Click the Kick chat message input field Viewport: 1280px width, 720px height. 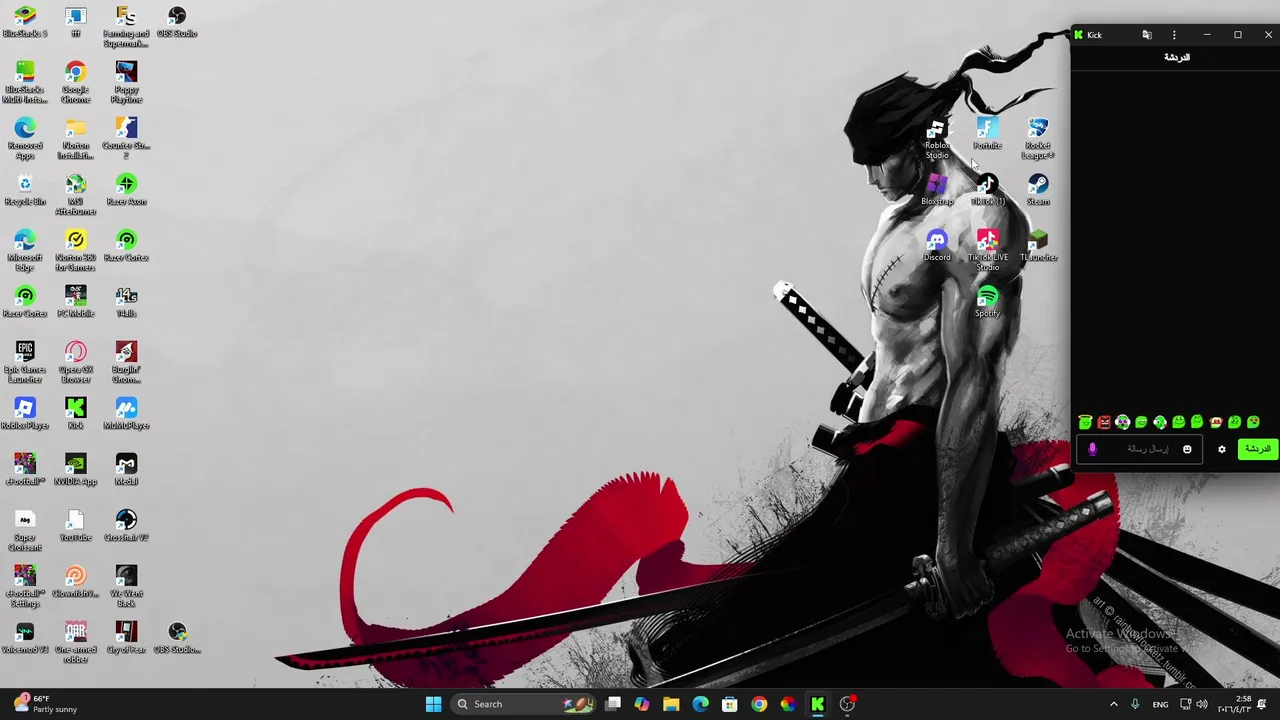click(1141, 450)
